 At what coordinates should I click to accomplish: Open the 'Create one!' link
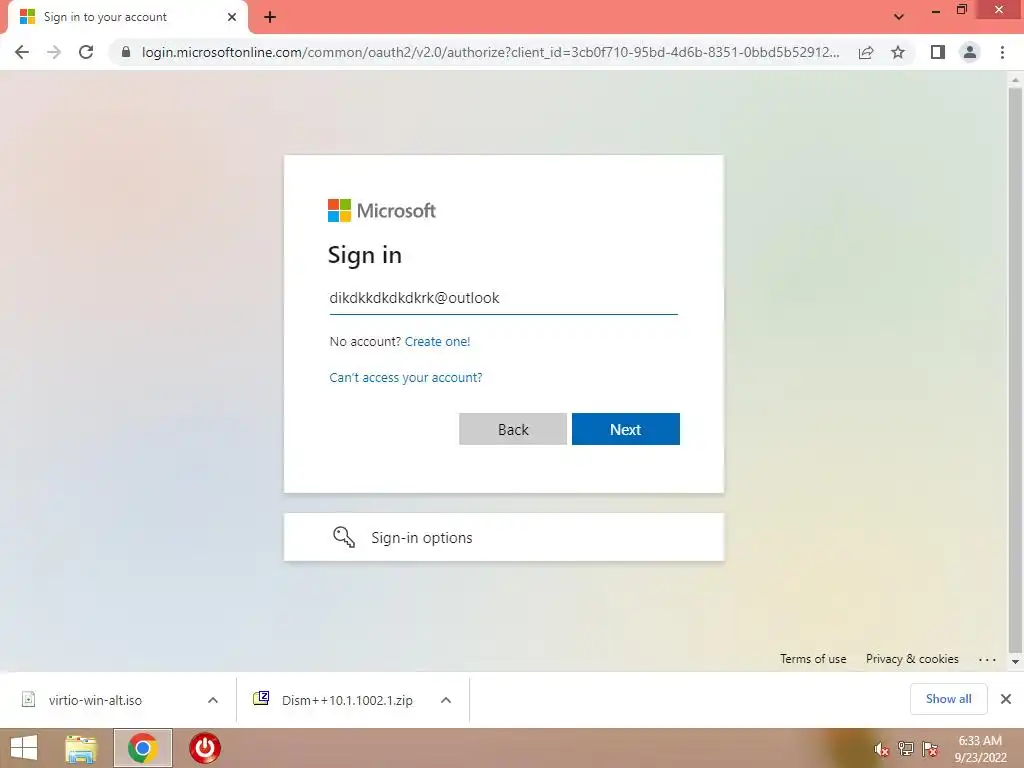pyautogui.click(x=437, y=342)
